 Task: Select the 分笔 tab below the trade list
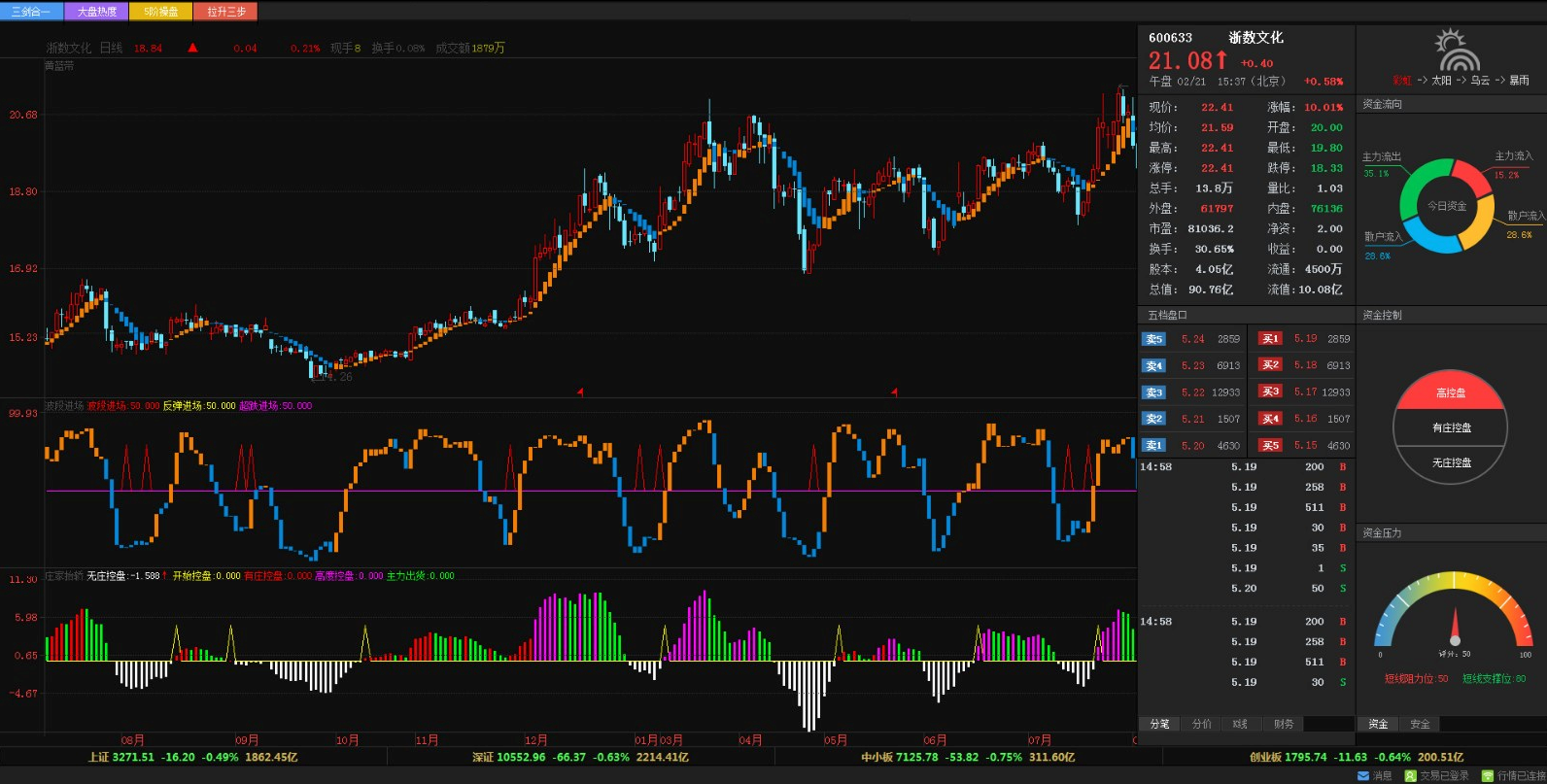[x=1160, y=724]
